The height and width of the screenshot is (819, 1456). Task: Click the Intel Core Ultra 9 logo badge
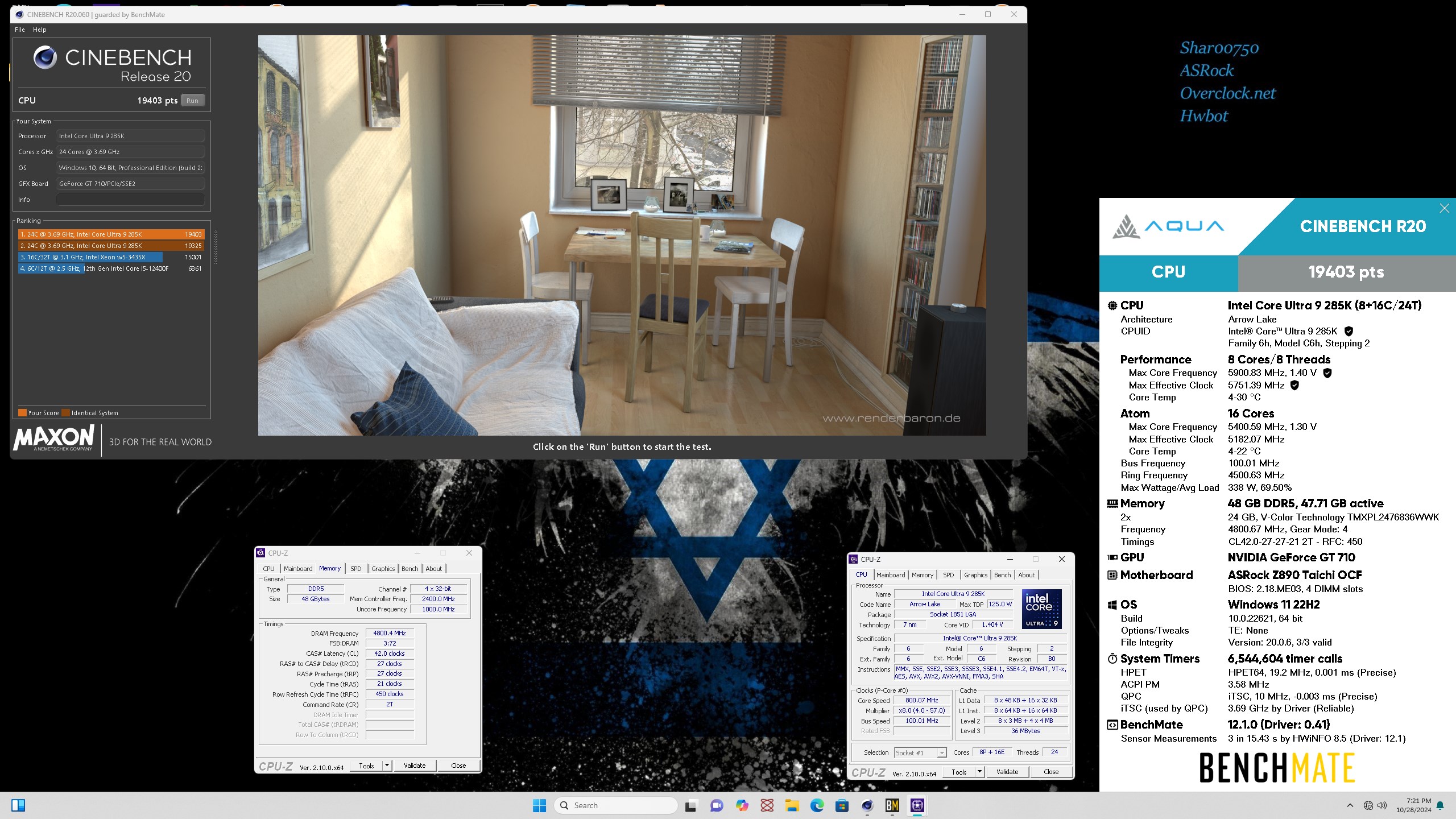[1042, 609]
